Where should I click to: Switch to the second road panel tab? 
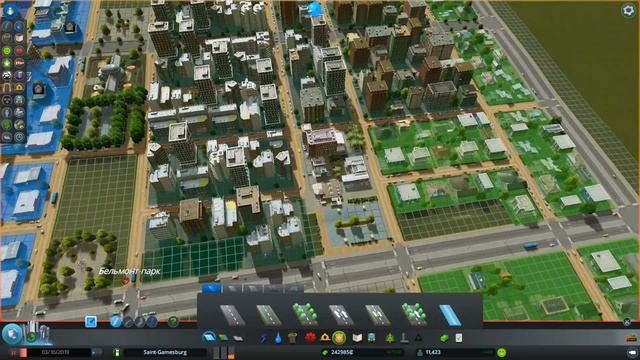(233, 289)
